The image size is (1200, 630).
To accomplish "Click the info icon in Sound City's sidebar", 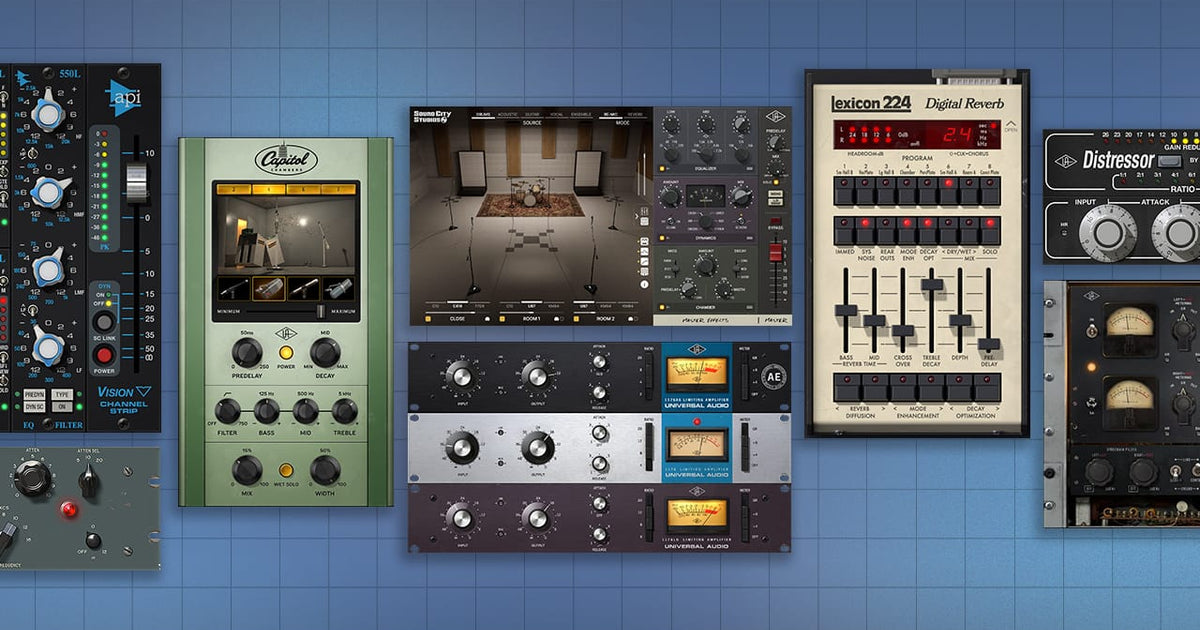I will coord(644,284).
